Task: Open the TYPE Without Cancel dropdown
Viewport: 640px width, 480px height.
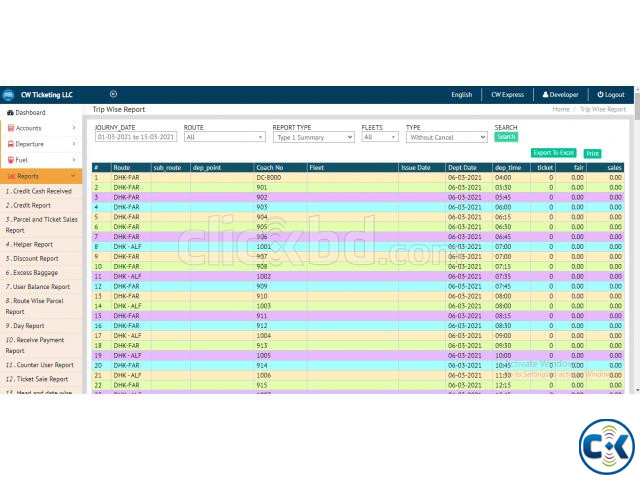Action: click(447, 137)
